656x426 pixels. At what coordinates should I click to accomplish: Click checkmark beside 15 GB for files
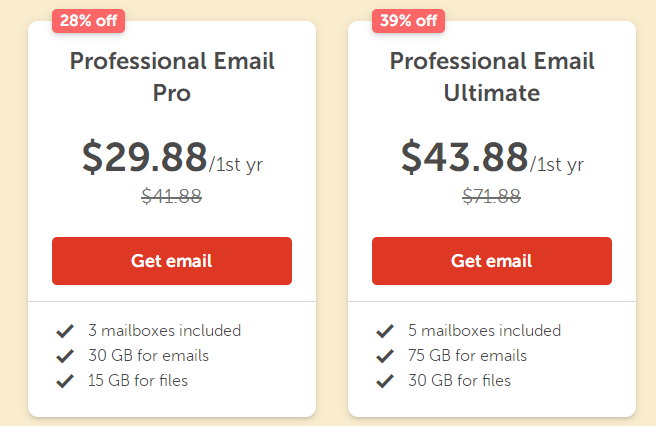tap(65, 381)
